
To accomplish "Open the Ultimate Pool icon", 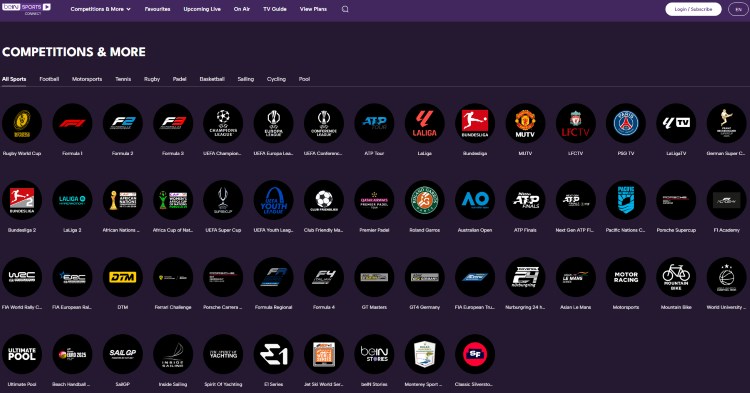I will (x=22, y=354).
